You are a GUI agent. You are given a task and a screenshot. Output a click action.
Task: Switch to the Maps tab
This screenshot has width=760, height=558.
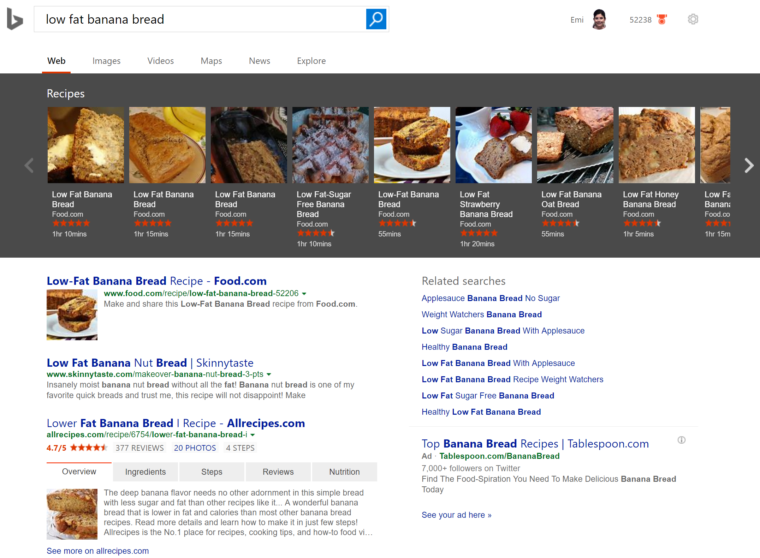point(211,61)
